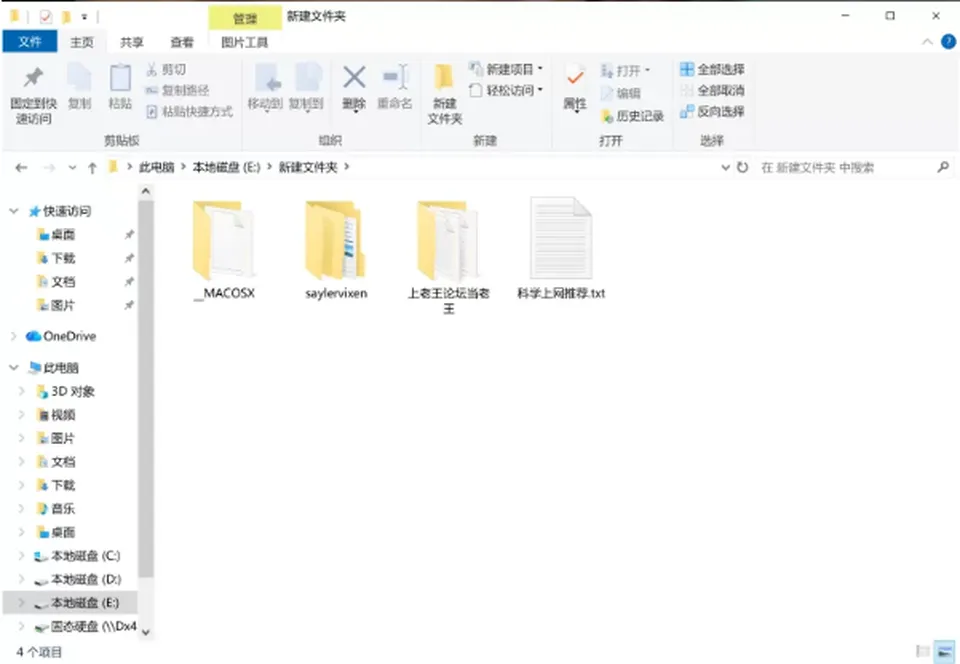Select the 复制路径 ribbon command
Image resolution: width=960 pixels, height=664 pixels.
coord(178,91)
